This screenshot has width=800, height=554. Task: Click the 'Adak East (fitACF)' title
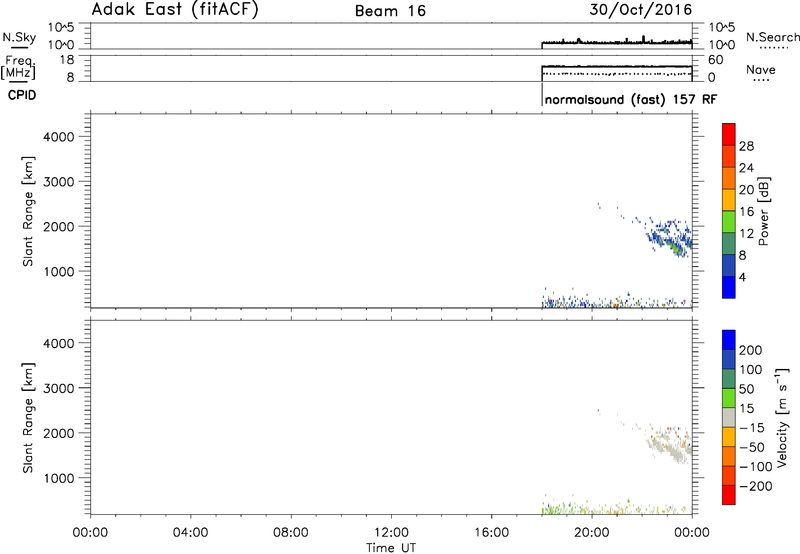[x=174, y=9]
